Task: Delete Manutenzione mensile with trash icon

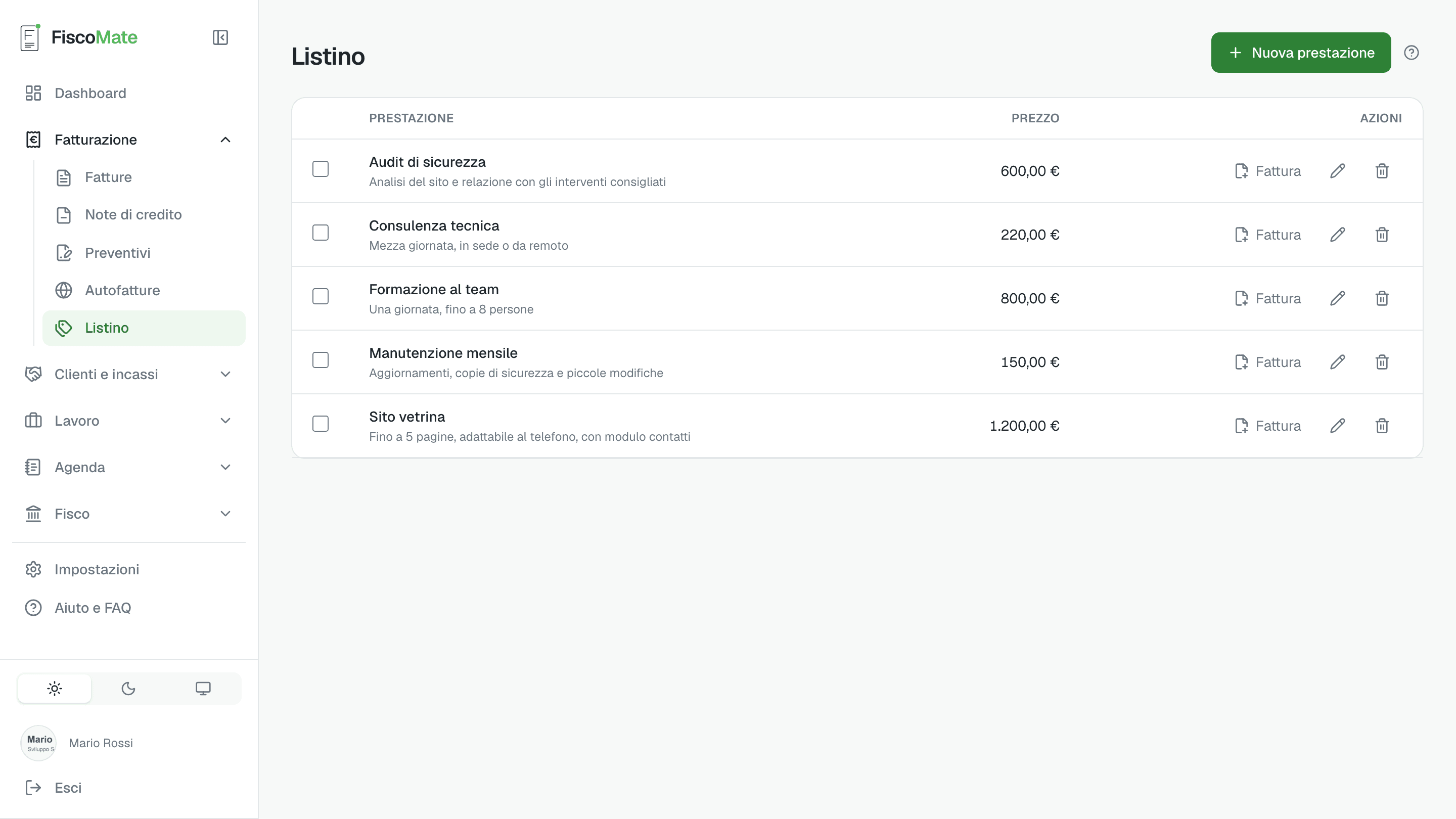Action: pos(1381,362)
